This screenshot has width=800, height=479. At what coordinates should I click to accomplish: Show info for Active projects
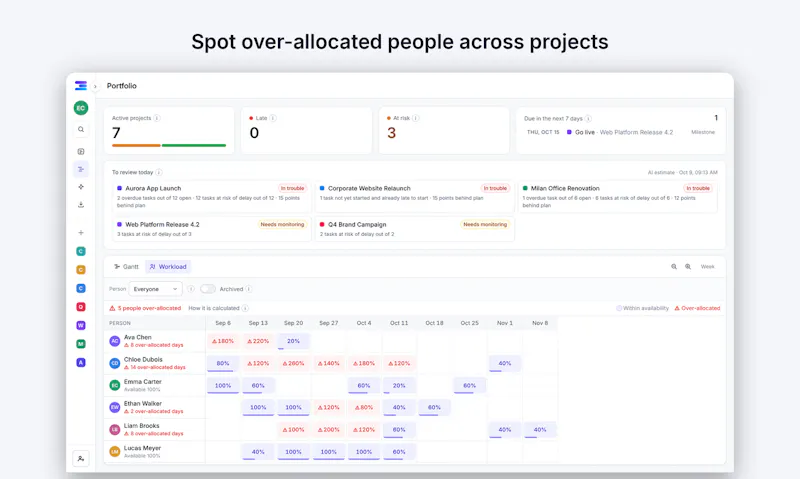[x=157, y=118]
